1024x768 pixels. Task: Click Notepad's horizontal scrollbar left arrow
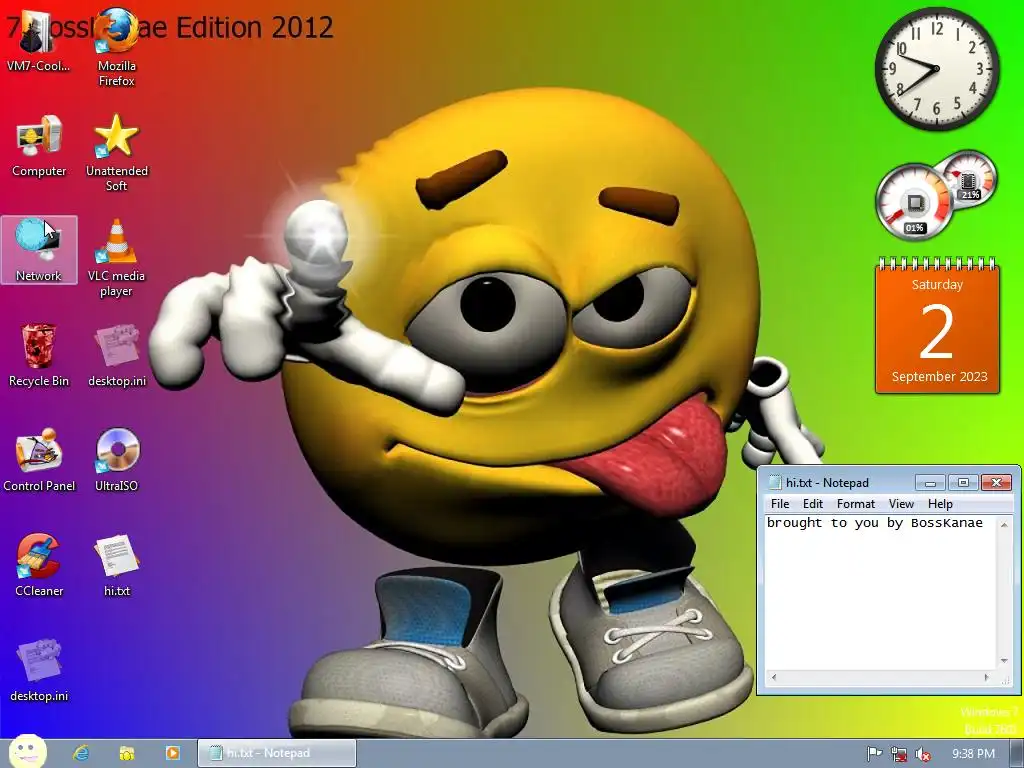(774, 678)
